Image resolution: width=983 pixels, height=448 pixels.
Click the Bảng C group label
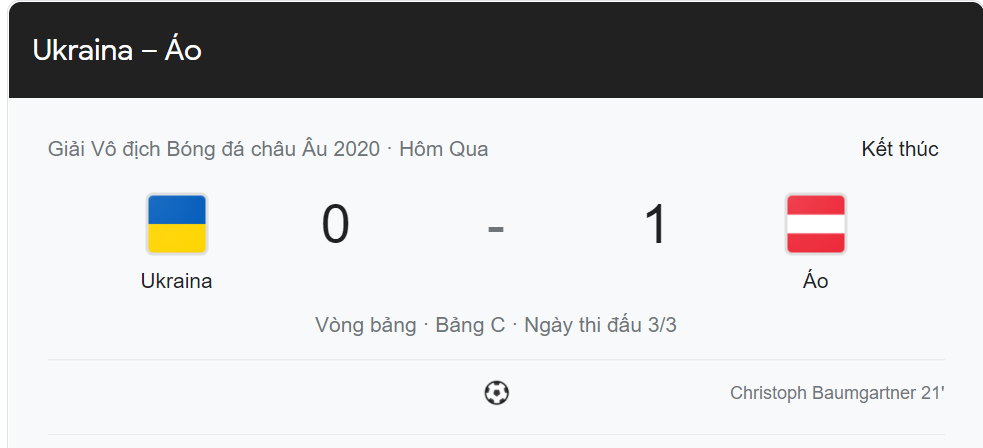point(470,326)
